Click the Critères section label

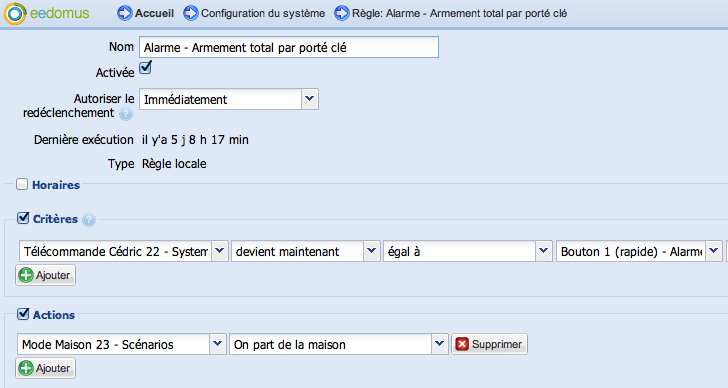pos(55,219)
